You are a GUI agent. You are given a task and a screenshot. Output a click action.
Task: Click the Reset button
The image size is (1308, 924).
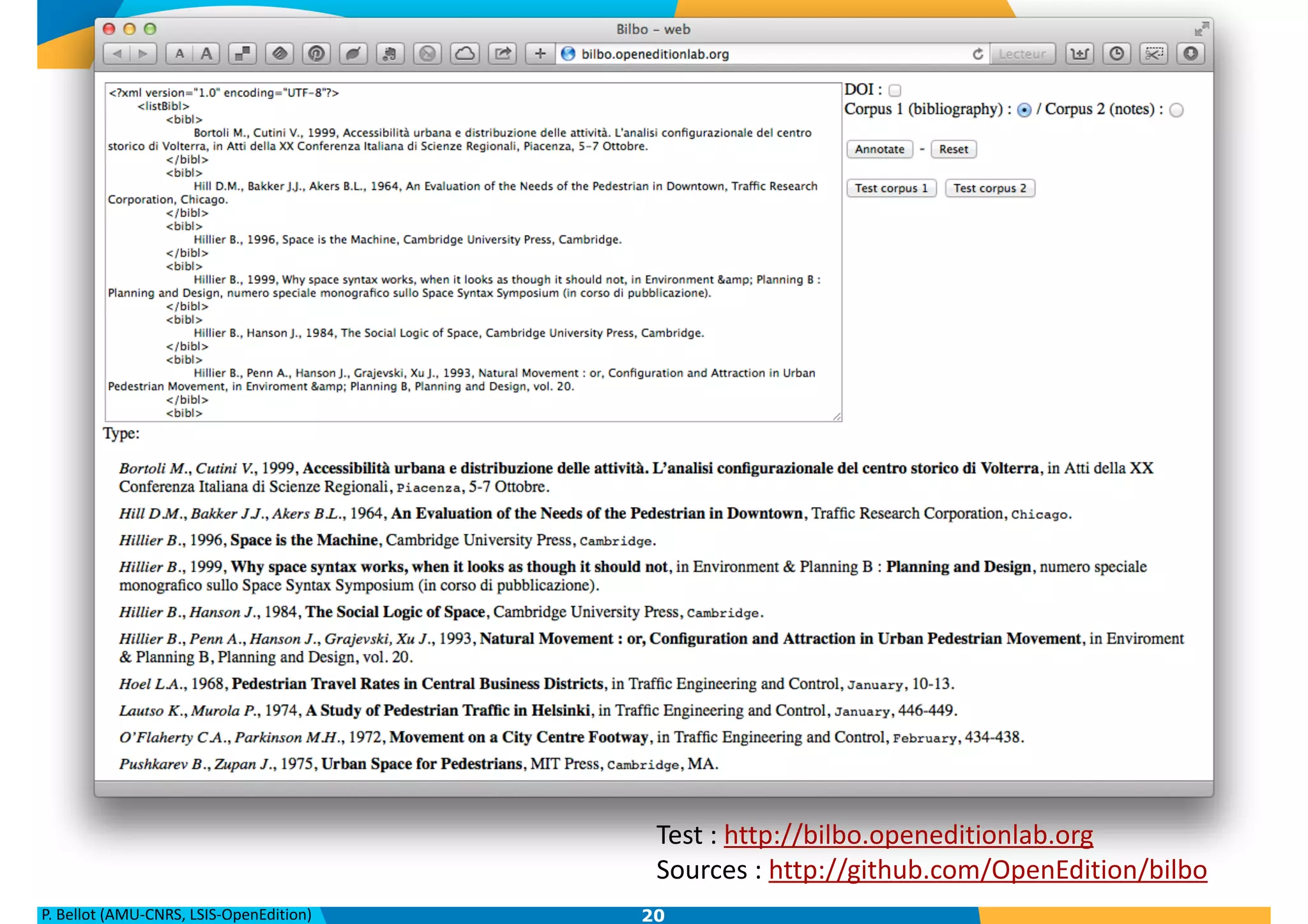954,149
